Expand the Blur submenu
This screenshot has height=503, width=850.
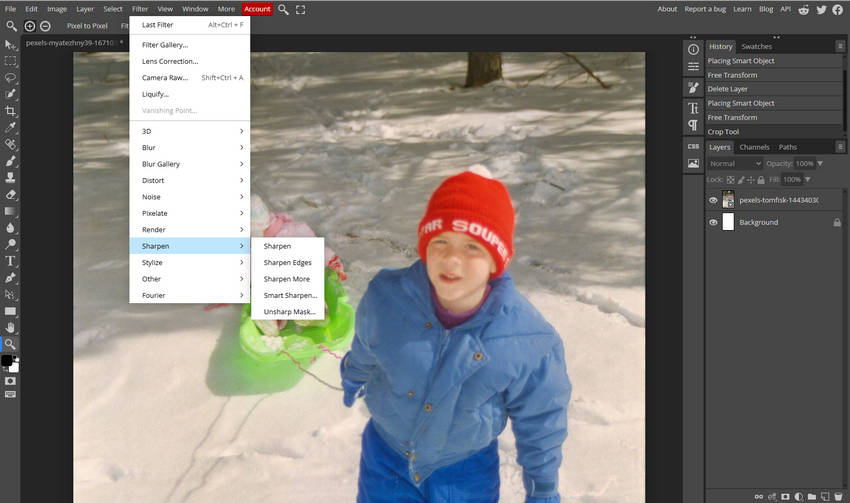coord(190,147)
